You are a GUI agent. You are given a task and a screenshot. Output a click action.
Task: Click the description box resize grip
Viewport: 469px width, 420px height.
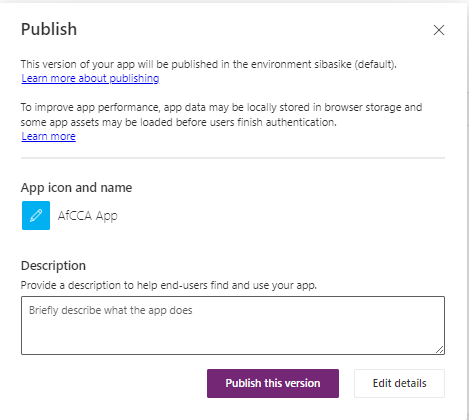[x=440, y=350]
